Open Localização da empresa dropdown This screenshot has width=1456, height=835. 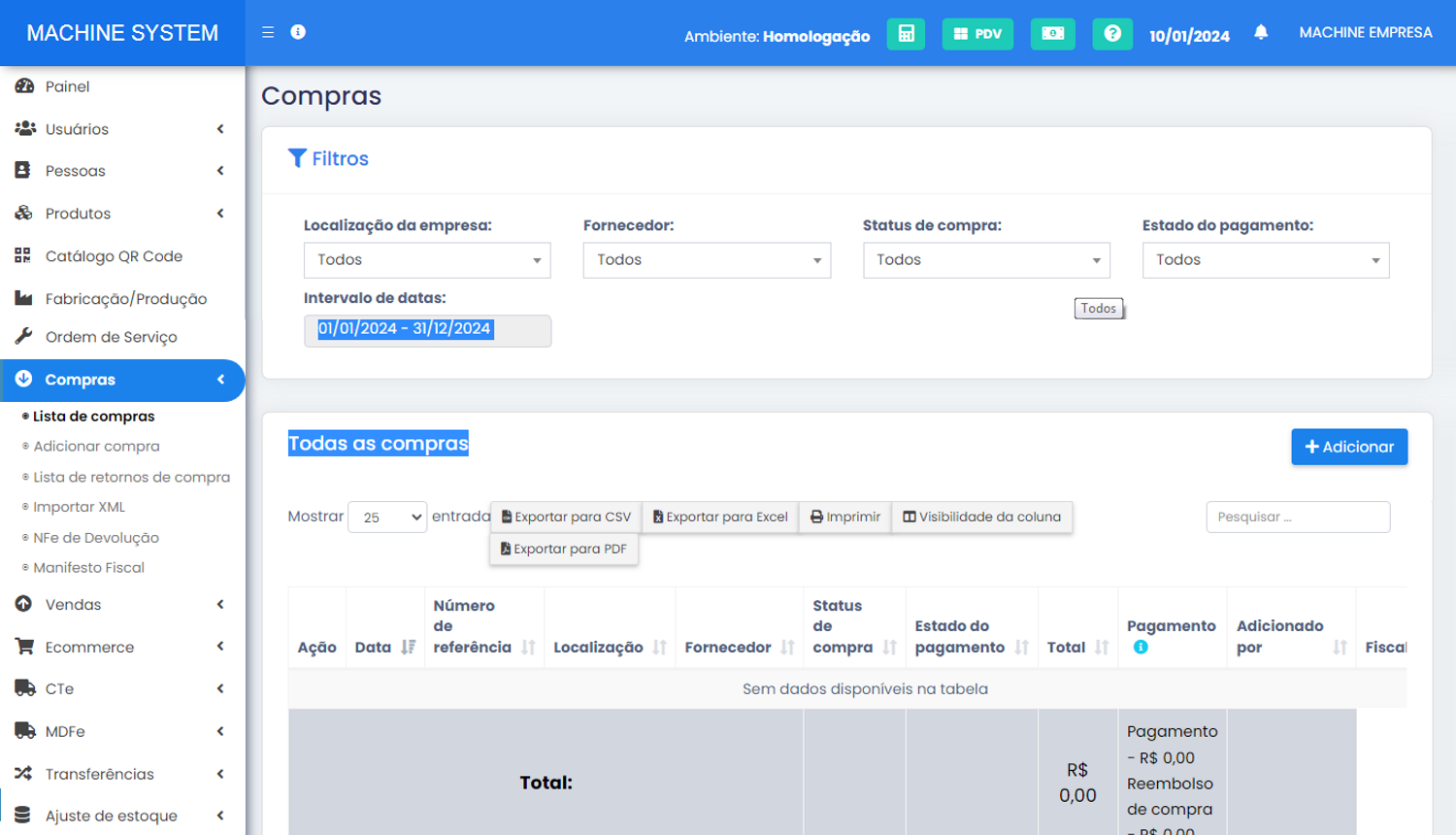(x=427, y=260)
